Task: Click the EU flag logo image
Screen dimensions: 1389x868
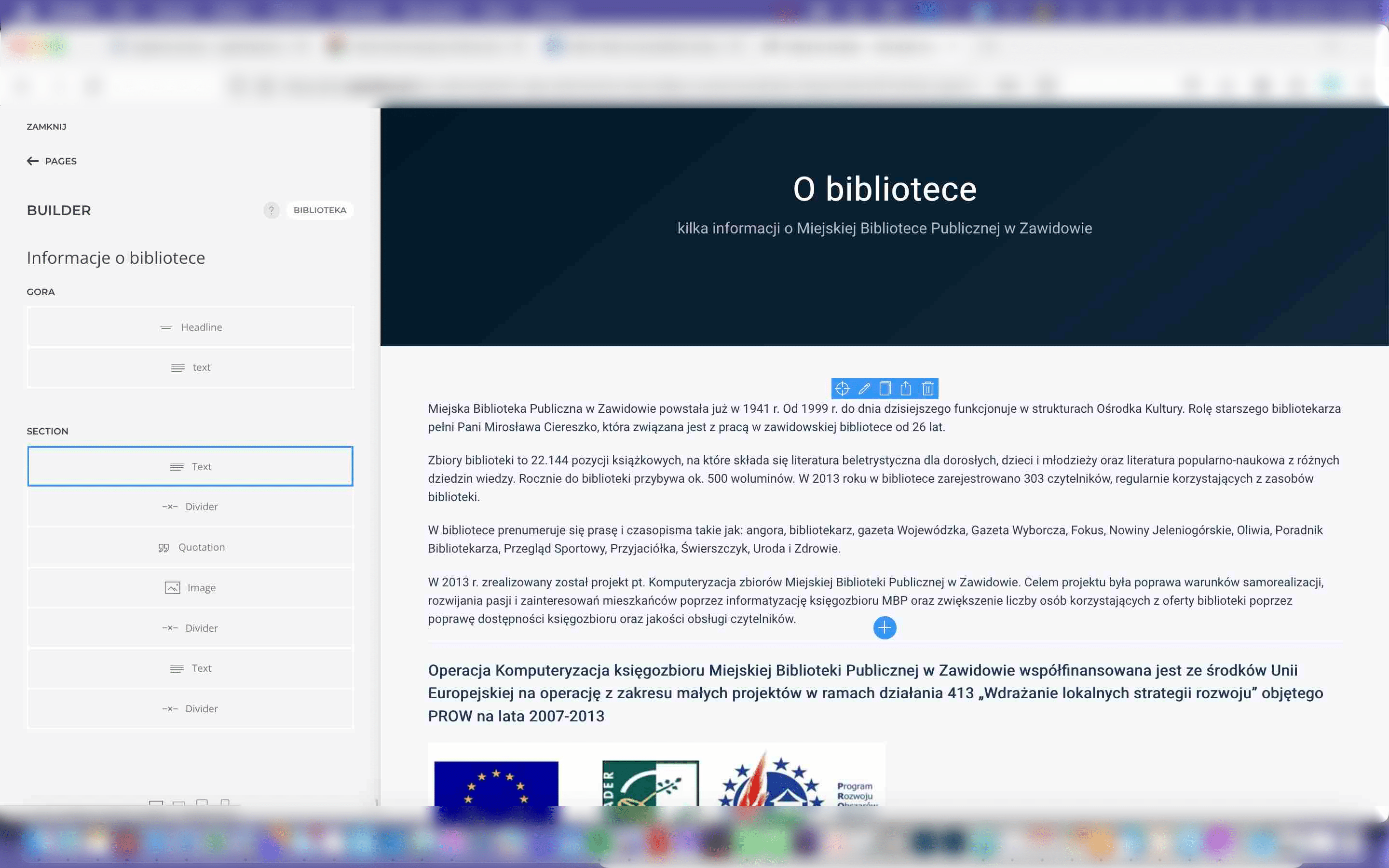Action: coord(496,784)
